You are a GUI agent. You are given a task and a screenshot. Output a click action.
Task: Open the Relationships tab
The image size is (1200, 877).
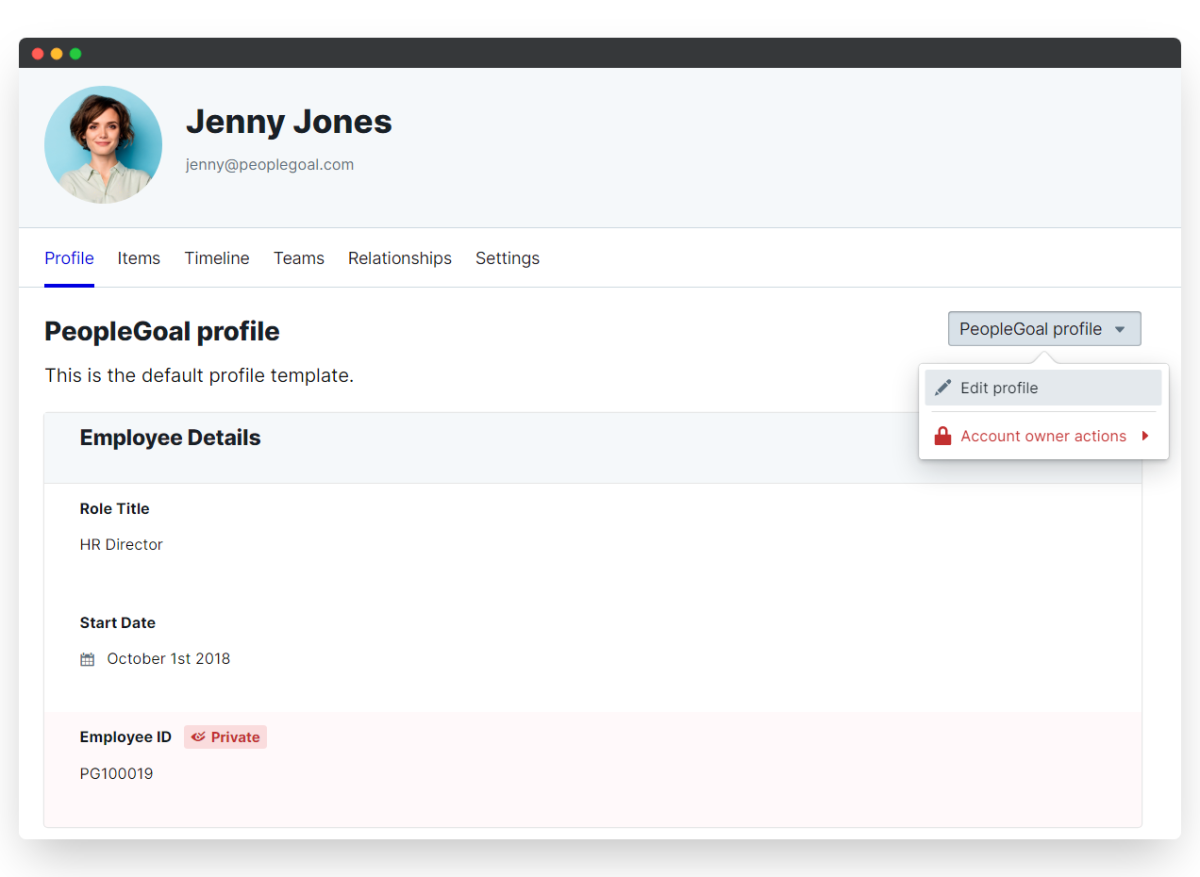(400, 258)
